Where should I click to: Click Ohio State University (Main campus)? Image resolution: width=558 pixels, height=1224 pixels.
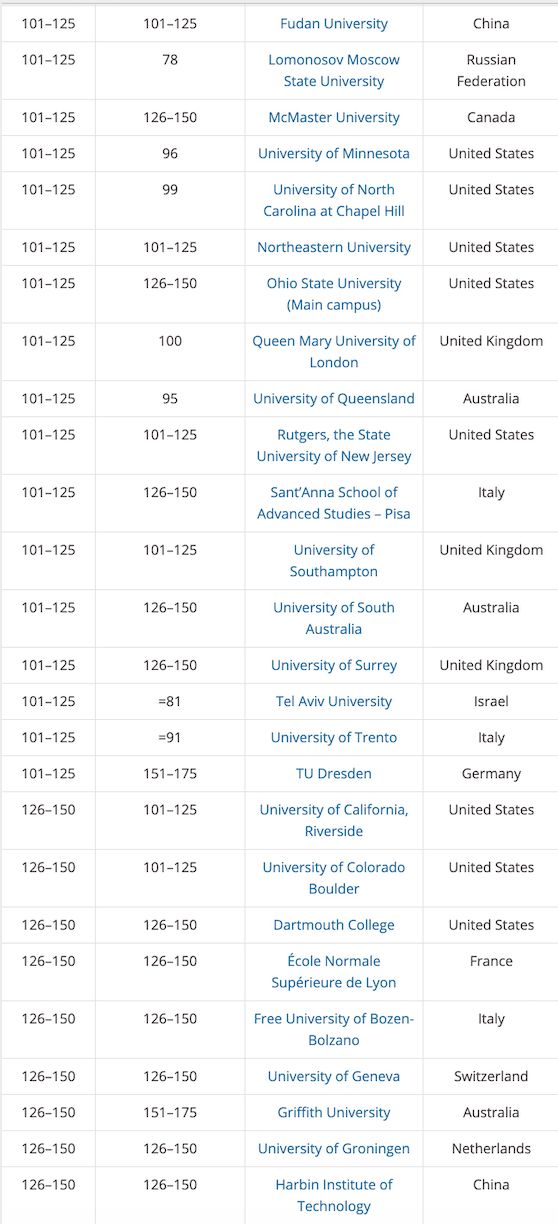pos(334,294)
